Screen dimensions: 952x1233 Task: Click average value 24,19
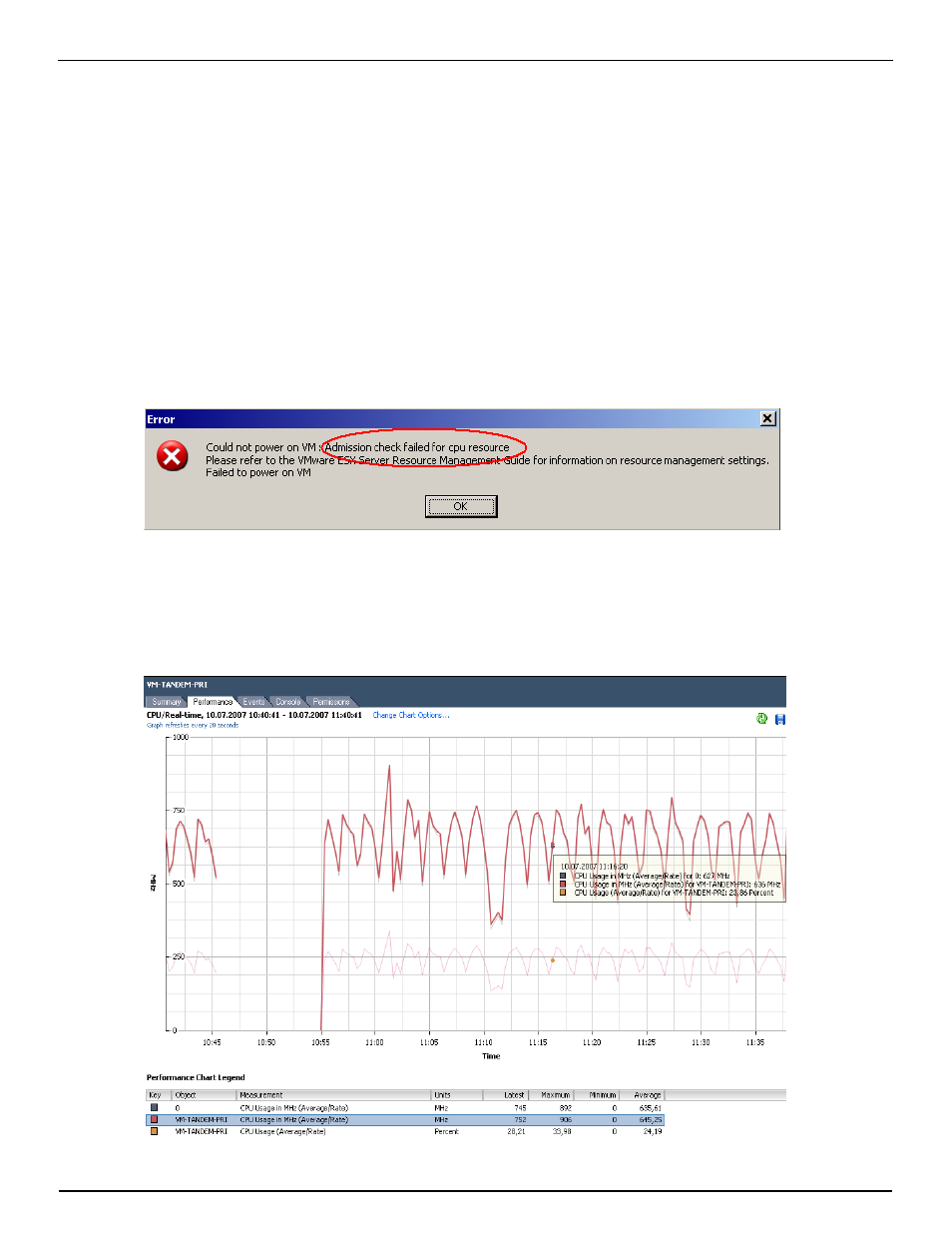[652, 1132]
